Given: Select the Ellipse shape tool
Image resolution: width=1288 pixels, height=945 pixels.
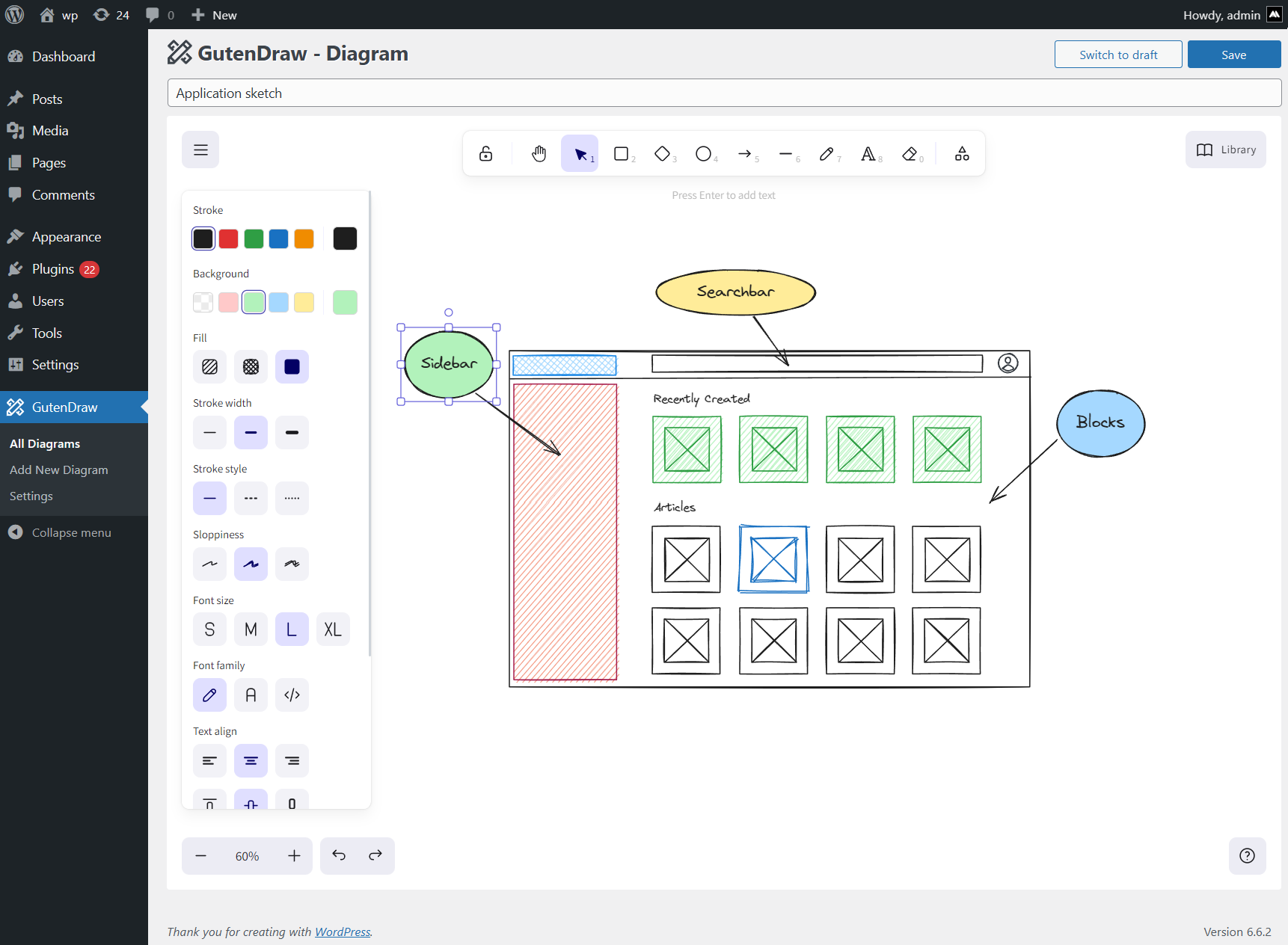Looking at the screenshot, I should [703, 154].
